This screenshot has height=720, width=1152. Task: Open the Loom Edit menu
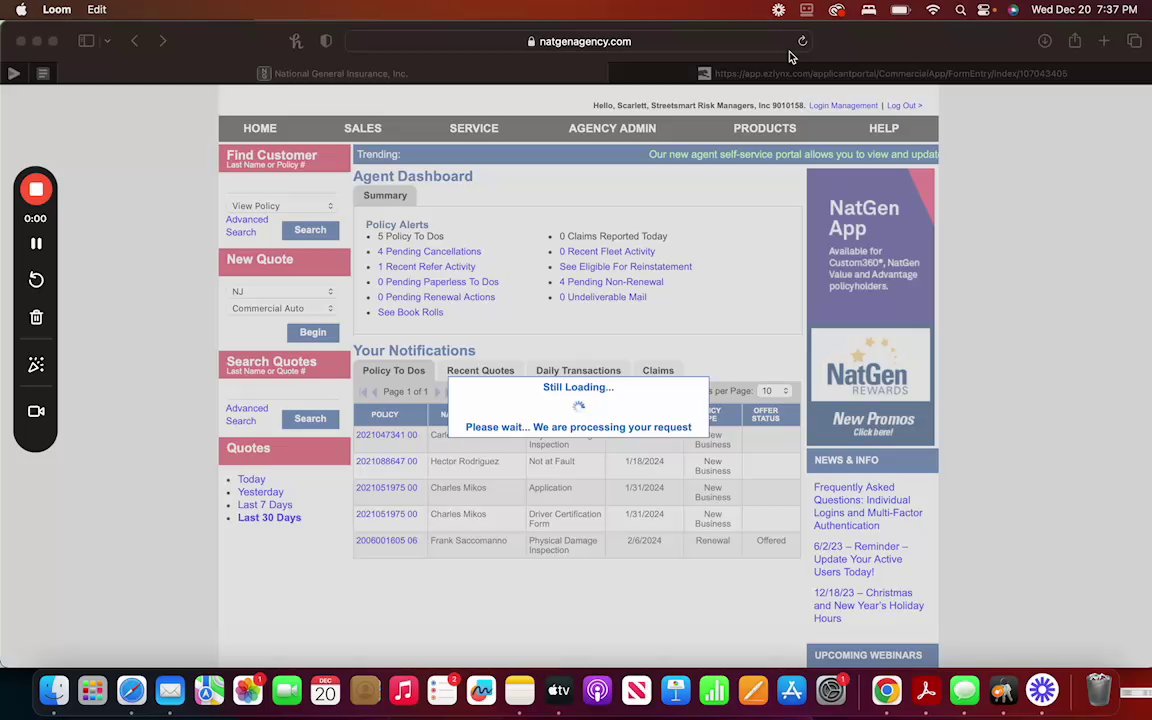click(x=96, y=10)
